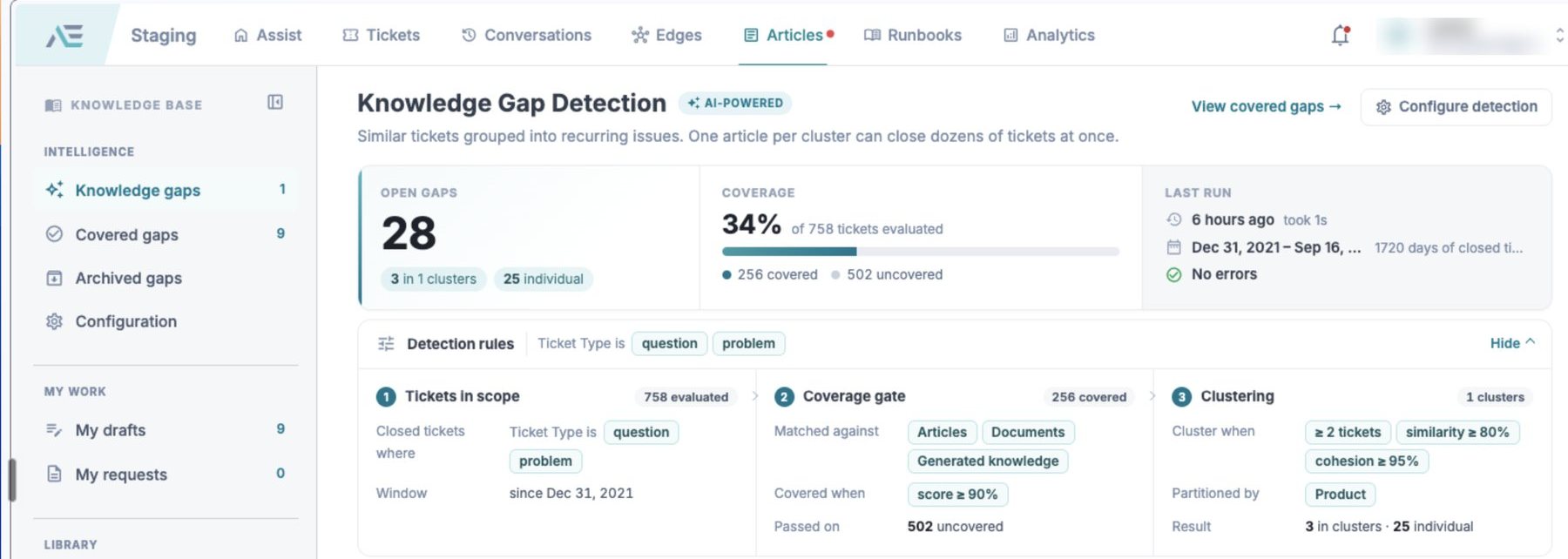Follow the View covered gaps link
The image size is (1568, 559).
click(x=1267, y=106)
